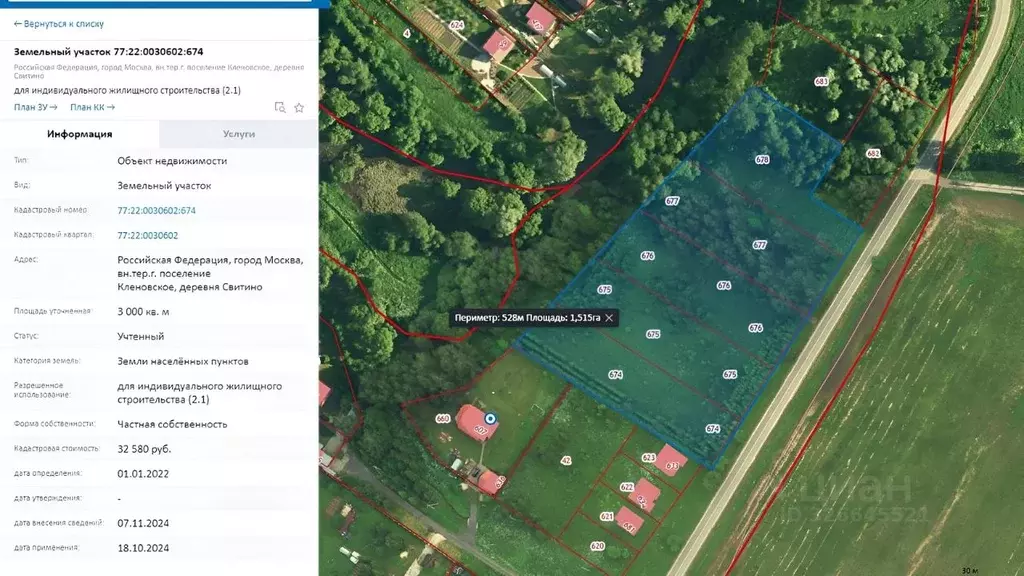This screenshot has width=1024, height=576.
Task: Click parcel label 660 on the map
Action: click(442, 419)
